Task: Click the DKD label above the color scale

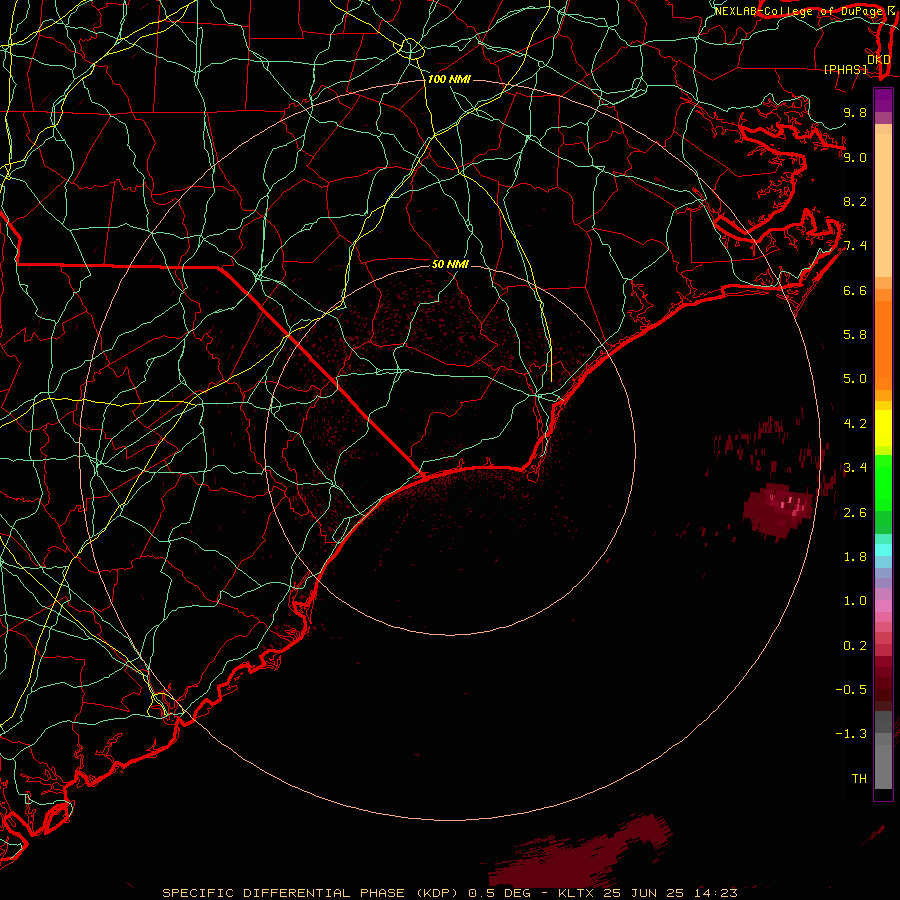Action: 878,59
